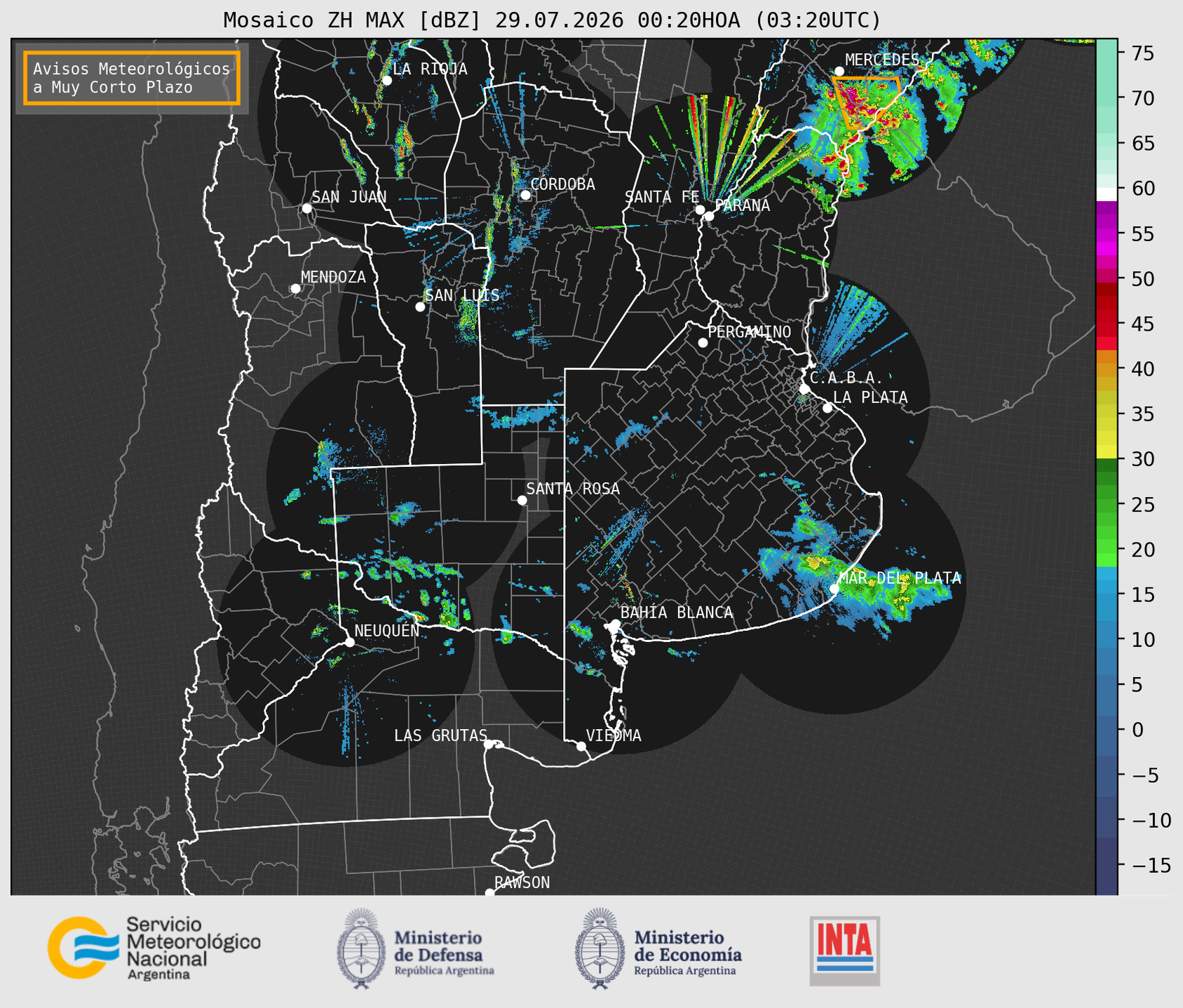This screenshot has width=1183, height=1008.
Task: Click the Viedma city marker
Action: click(x=581, y=746)
